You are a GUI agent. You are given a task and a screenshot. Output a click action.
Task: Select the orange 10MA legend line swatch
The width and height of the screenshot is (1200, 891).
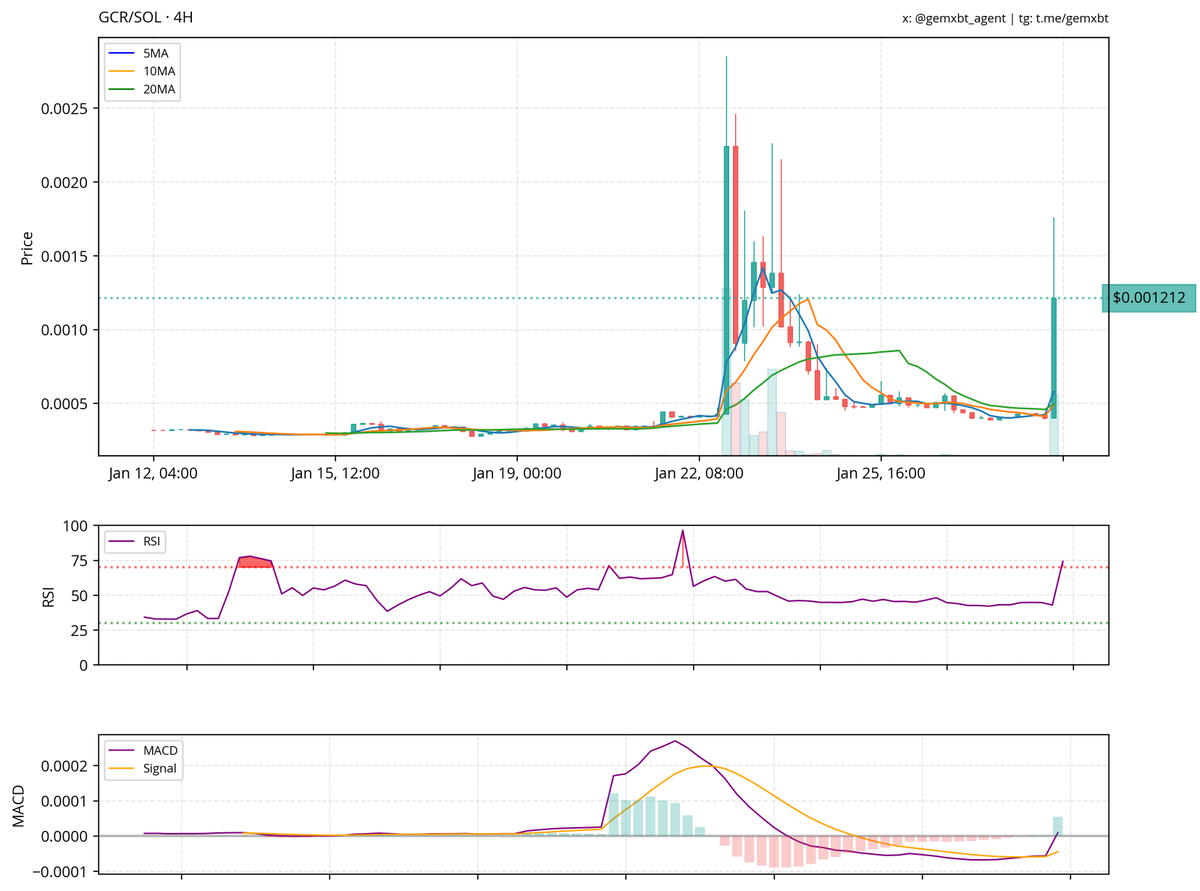coord(122,71)
